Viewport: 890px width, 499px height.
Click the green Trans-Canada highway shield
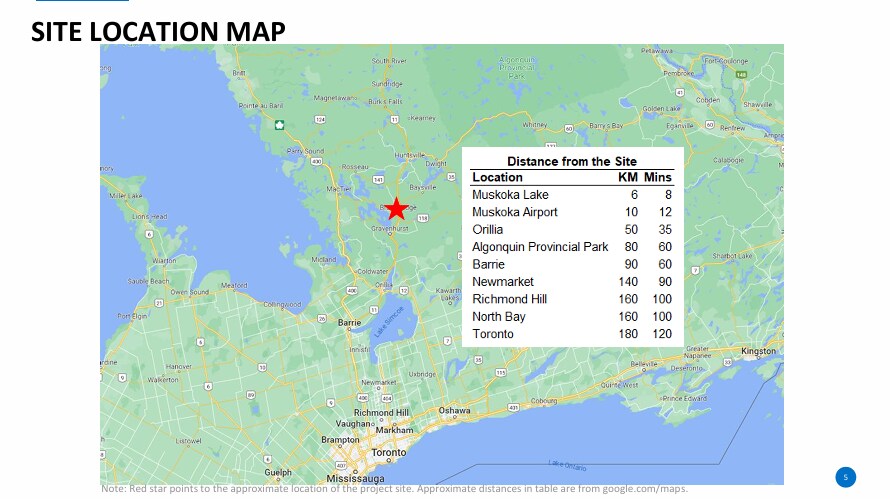pyautogui.click(x=280, y=125)
